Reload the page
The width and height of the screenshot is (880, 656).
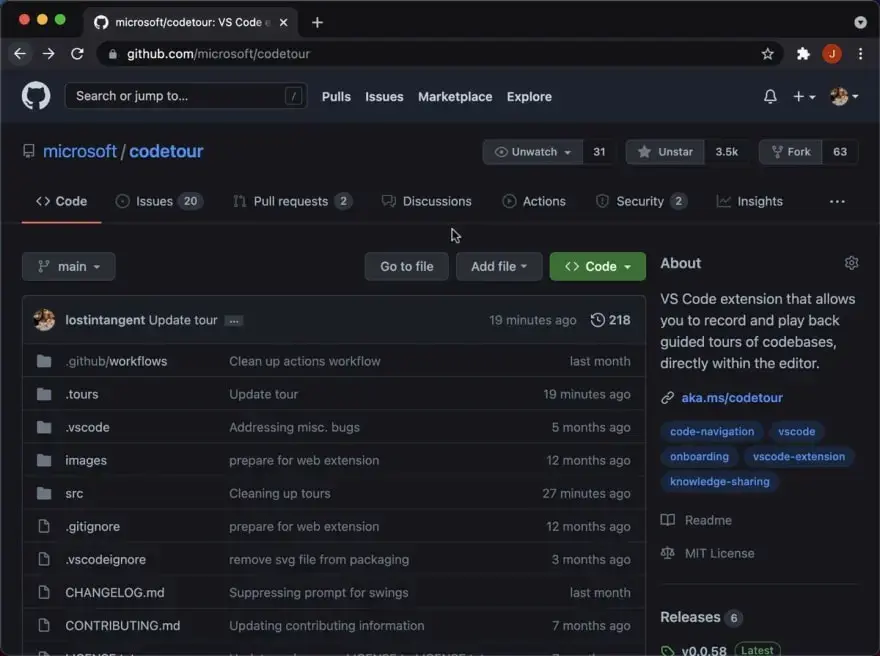(77, 54)
